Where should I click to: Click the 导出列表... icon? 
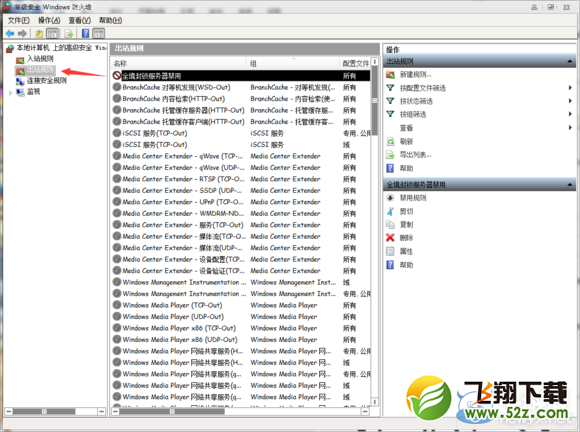click(390, 155)
